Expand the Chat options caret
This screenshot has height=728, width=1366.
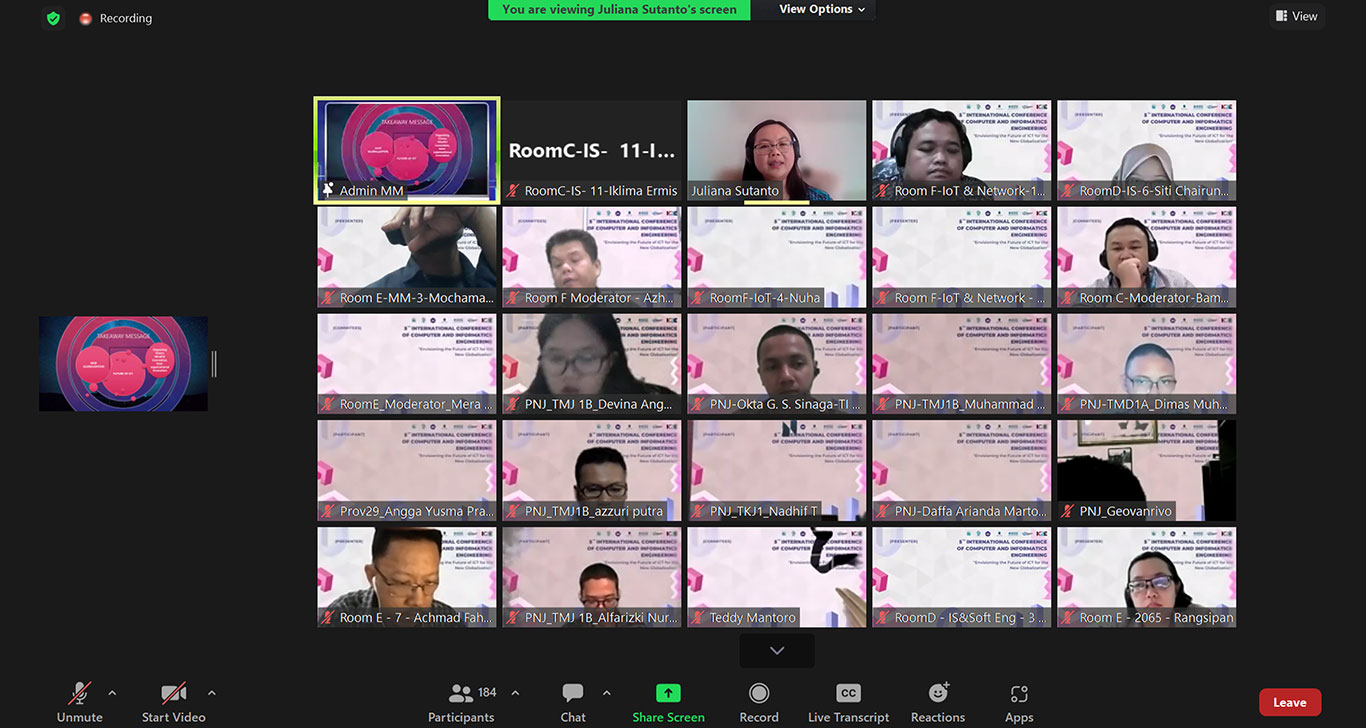pos(606,692)
